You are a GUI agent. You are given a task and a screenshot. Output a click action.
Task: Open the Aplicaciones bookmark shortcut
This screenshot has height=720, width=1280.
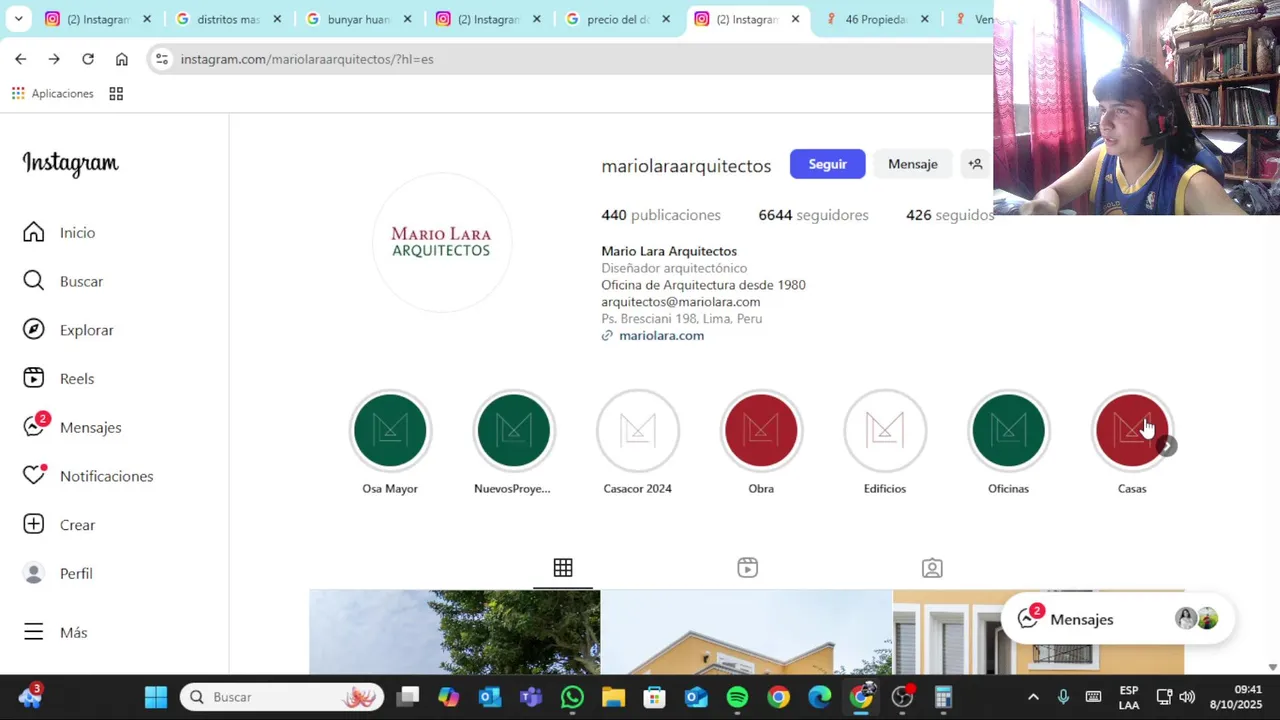click(52, 93)
